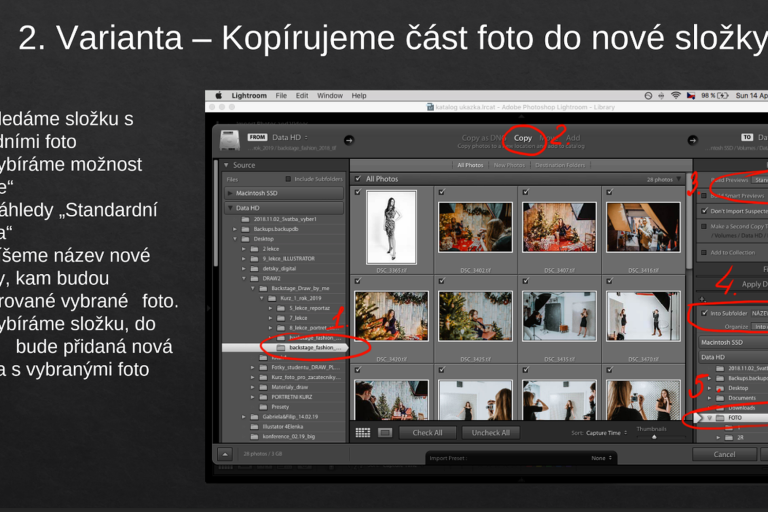Click the catalog file icon in the title bar
Image resolution: width=768 pixels, height=512 pixels.
coord(430,107)
